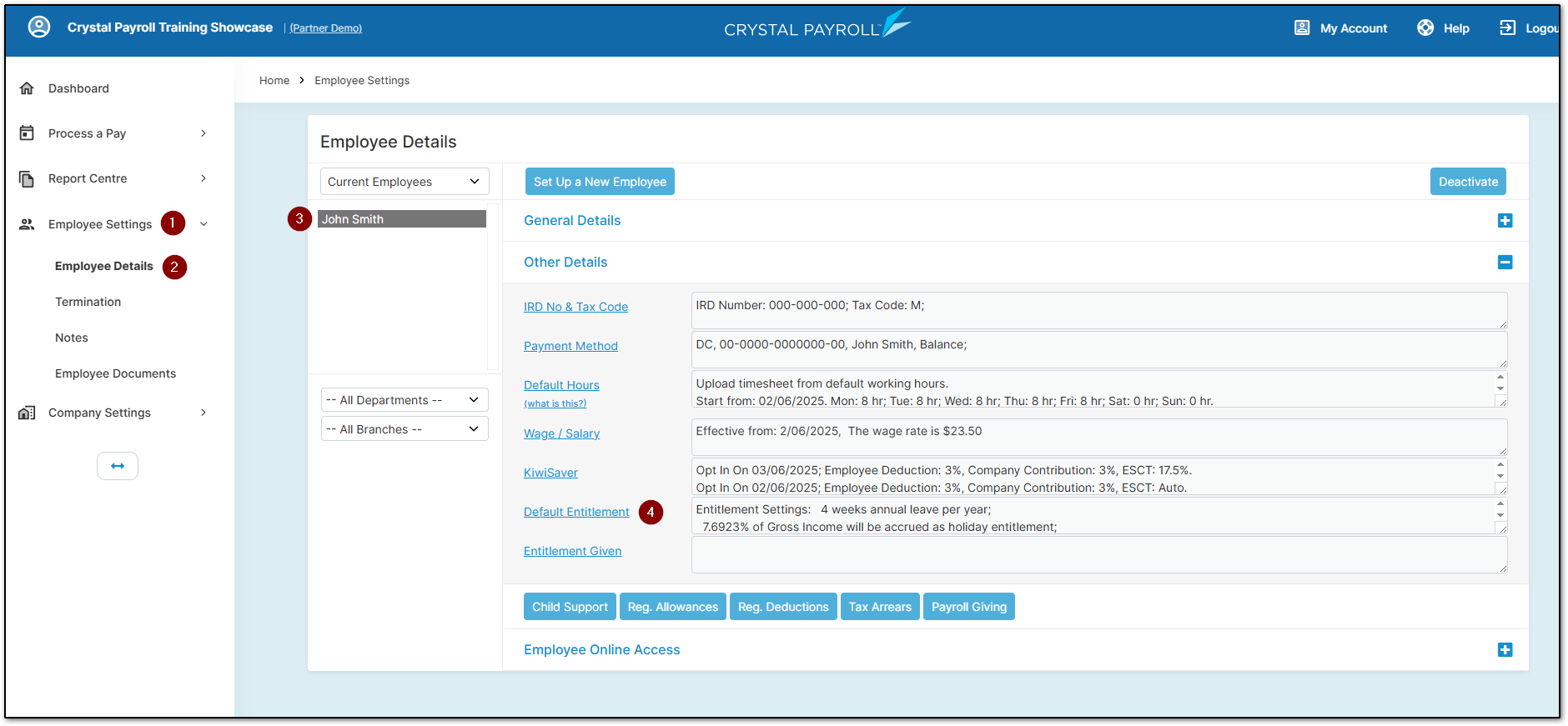Open Termination in the sidebar
1568x726 pixels.
pyautogui.click(x=88, y=302)
